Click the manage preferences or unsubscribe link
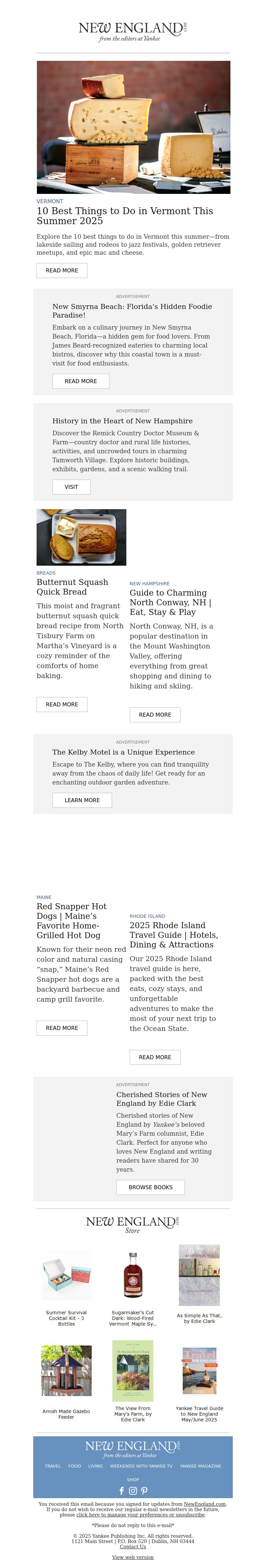This screenshot has height=1568, width=266. (141, 1514)
